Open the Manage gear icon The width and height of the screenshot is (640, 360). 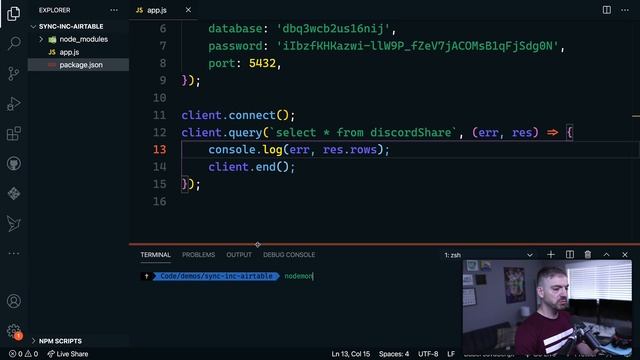tap(13, 331)
